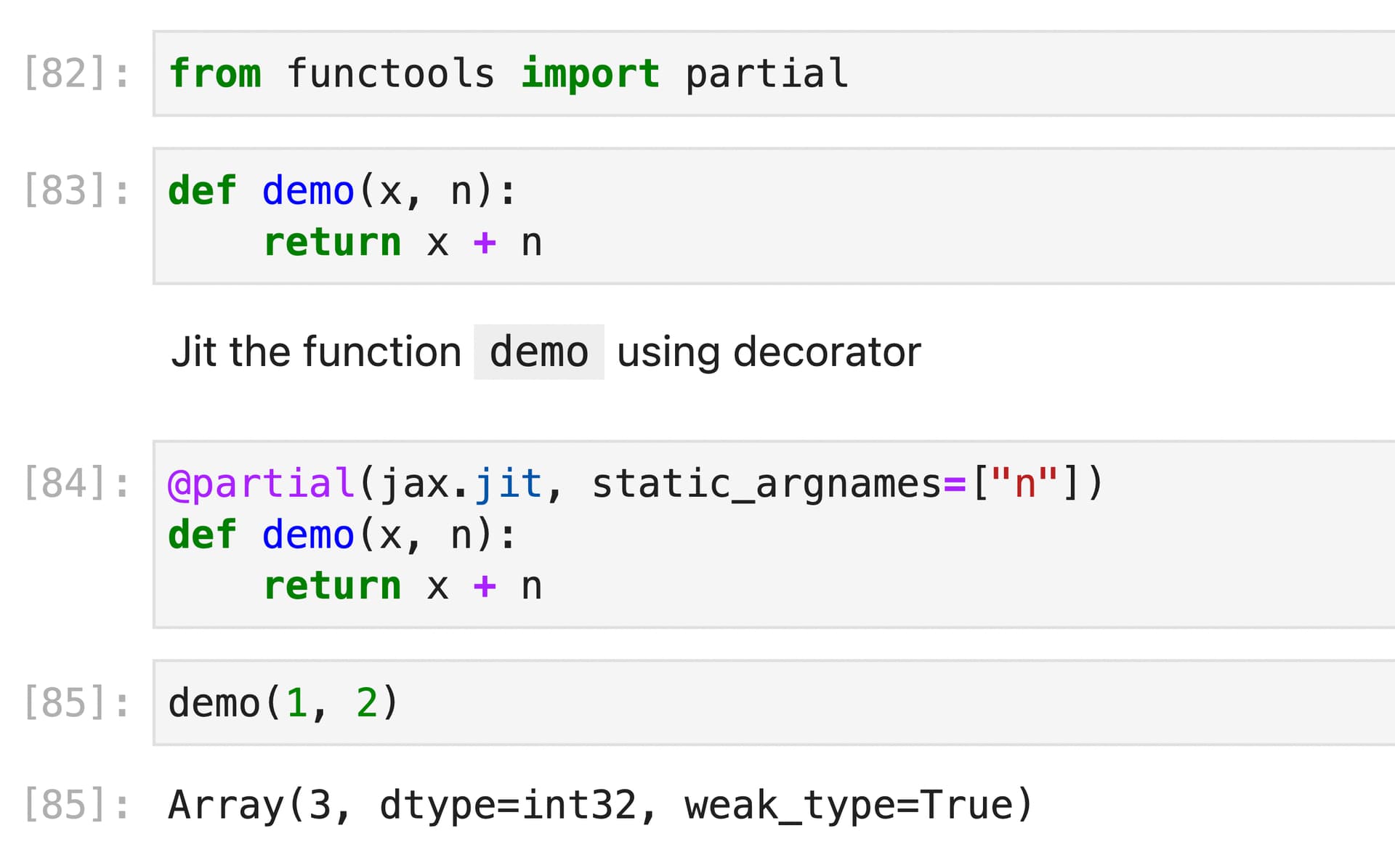Click 'return x + n' in cell 84
Screen dimensions: 1395x868
(403, 586)
